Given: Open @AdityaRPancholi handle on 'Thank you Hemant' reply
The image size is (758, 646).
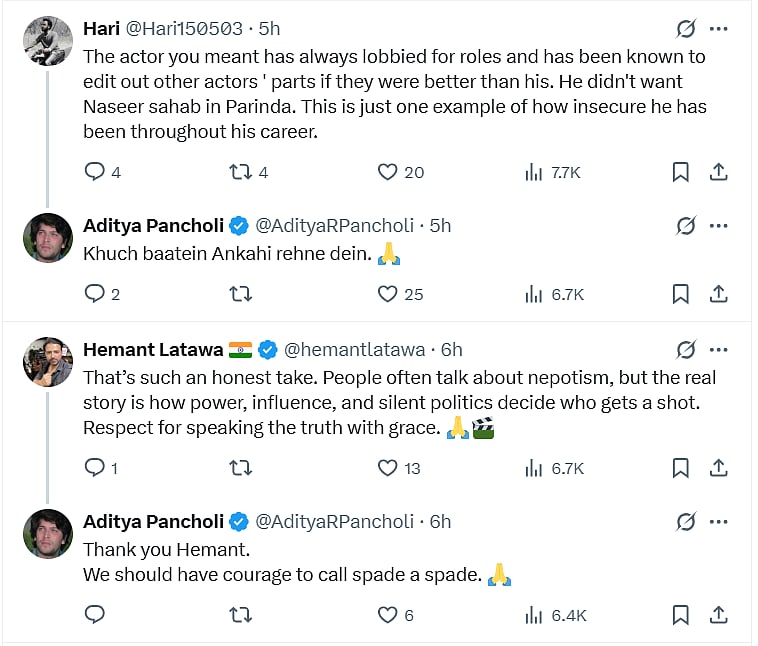Looking at the screenshot, I should click(334, 521).
